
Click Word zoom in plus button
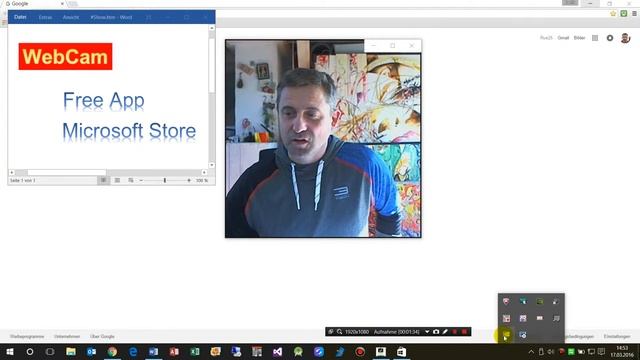(189, 180)
